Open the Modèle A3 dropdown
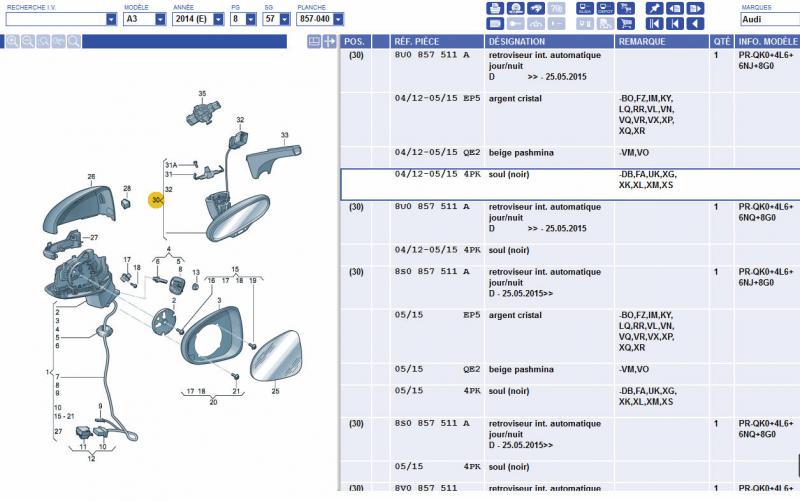 coord(160,19)
